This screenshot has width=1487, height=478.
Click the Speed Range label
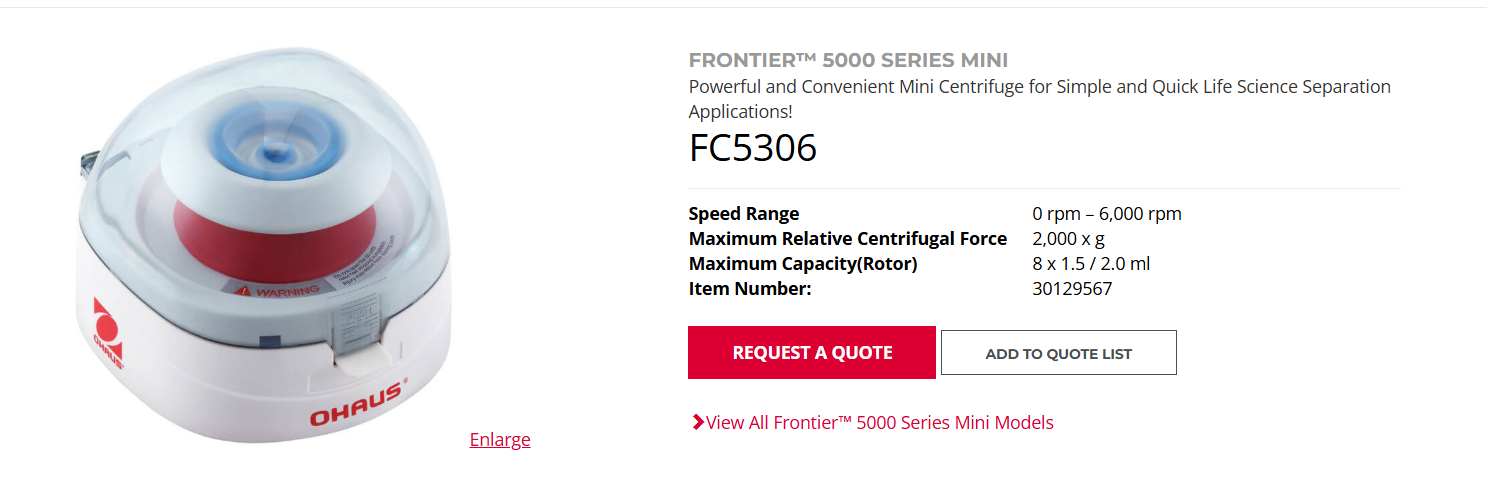(x=744, y=213)
